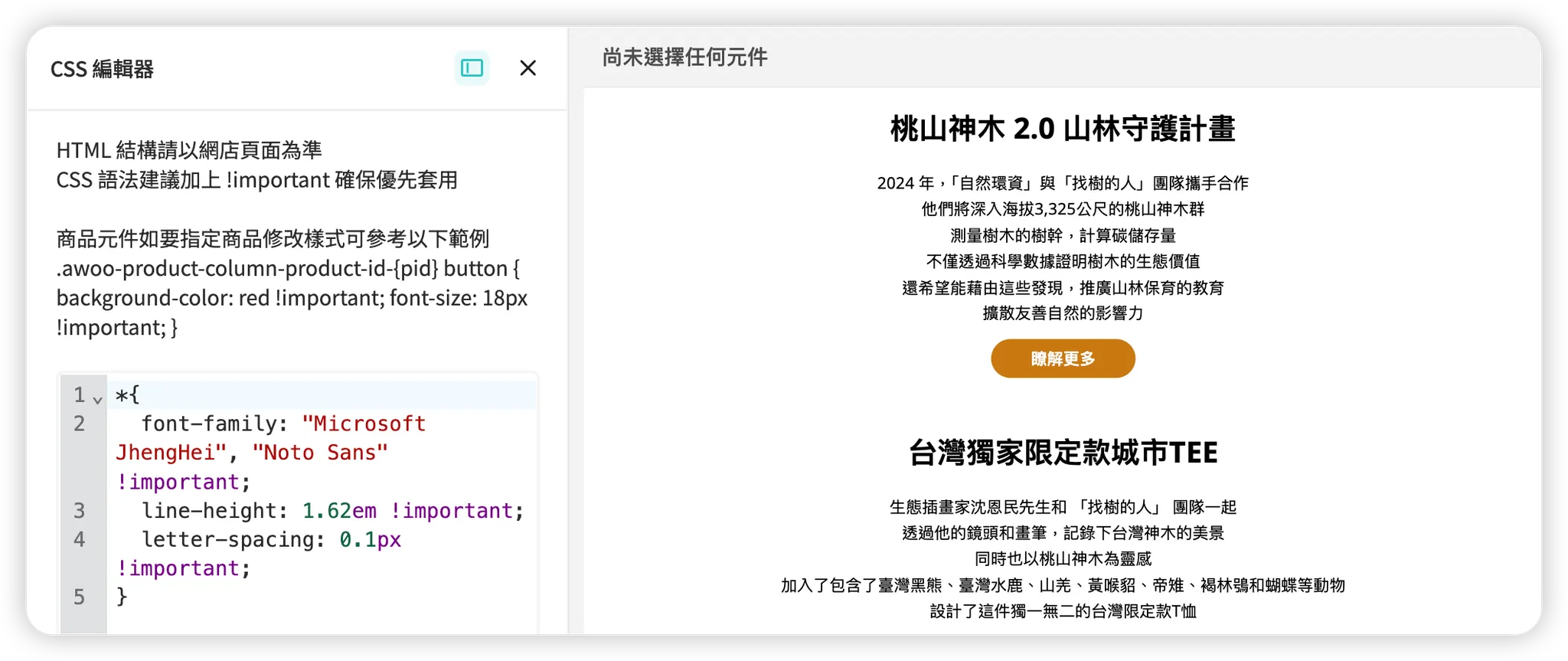The image size is (1568, 661).
Task: Click the paragraph line 測量樹木的樹幹，計算碳儲存量
Action: tap(1063, 236)
